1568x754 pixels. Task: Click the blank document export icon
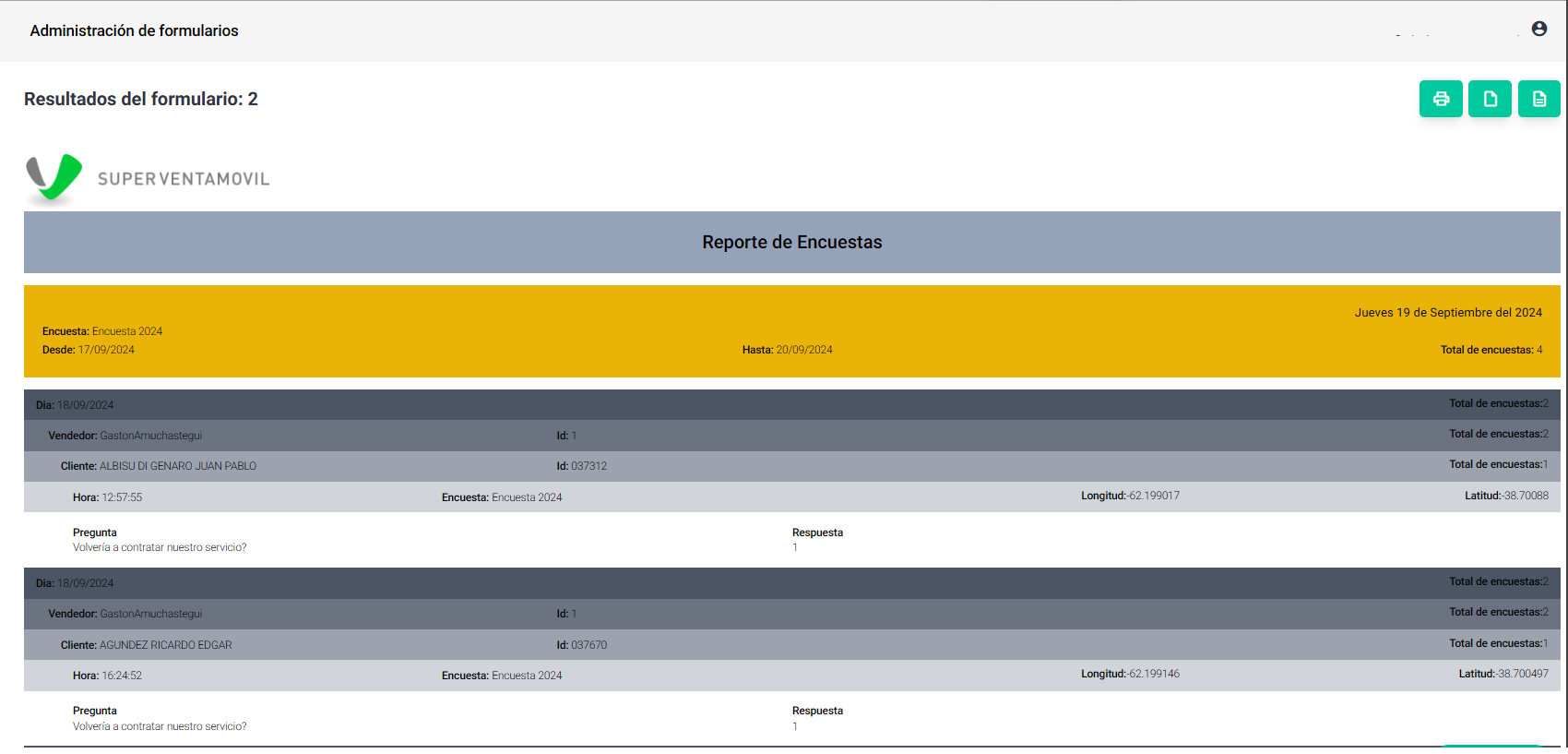click(x=1490, y=99)
